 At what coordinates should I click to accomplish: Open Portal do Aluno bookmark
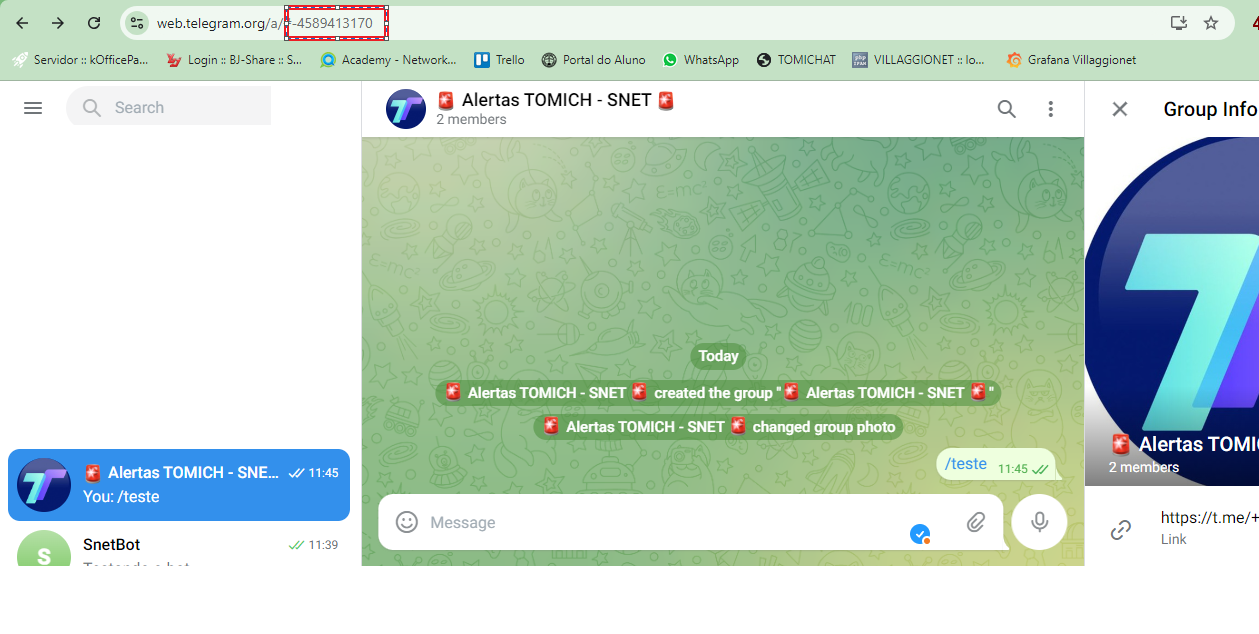[x=593, y=60]
